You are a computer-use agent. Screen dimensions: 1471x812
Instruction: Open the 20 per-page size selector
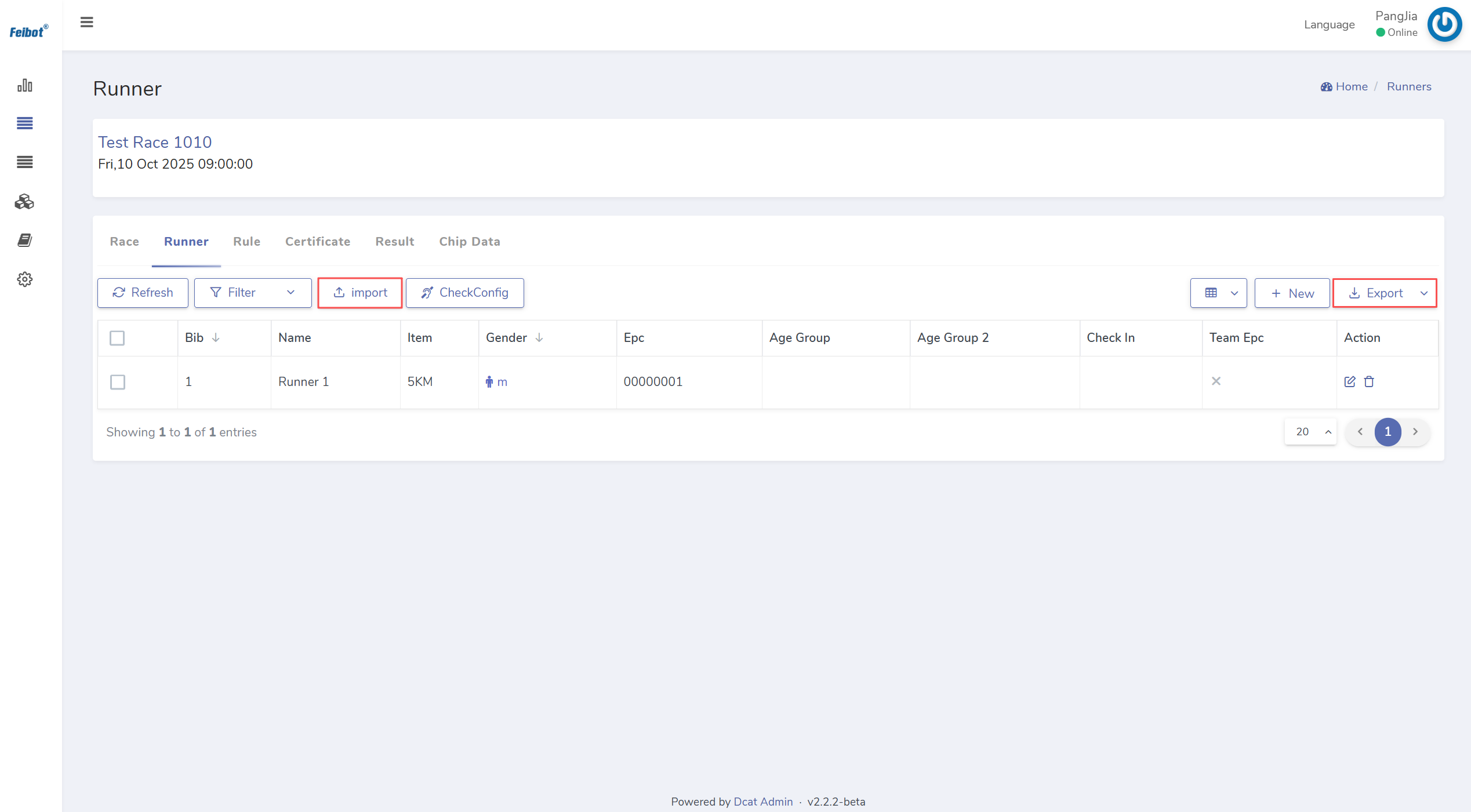[1310, 432]
